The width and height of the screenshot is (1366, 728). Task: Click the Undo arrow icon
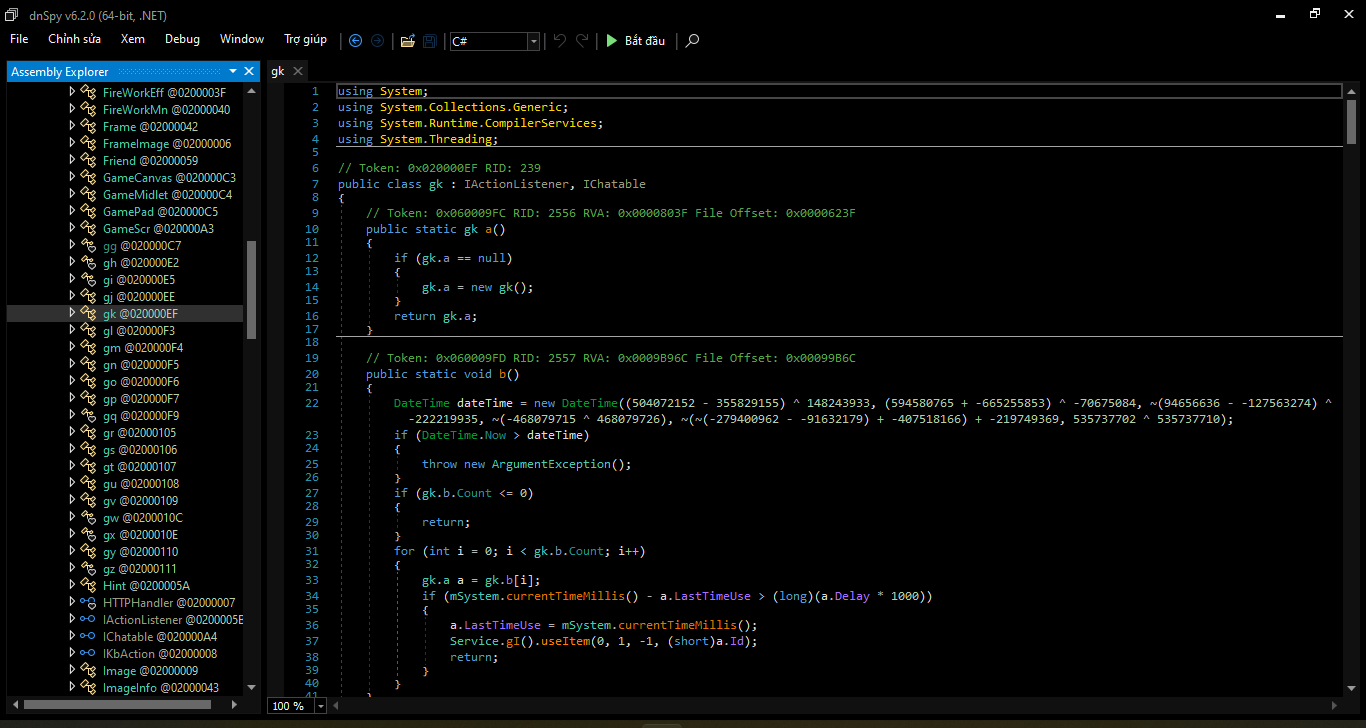[560, 41]
